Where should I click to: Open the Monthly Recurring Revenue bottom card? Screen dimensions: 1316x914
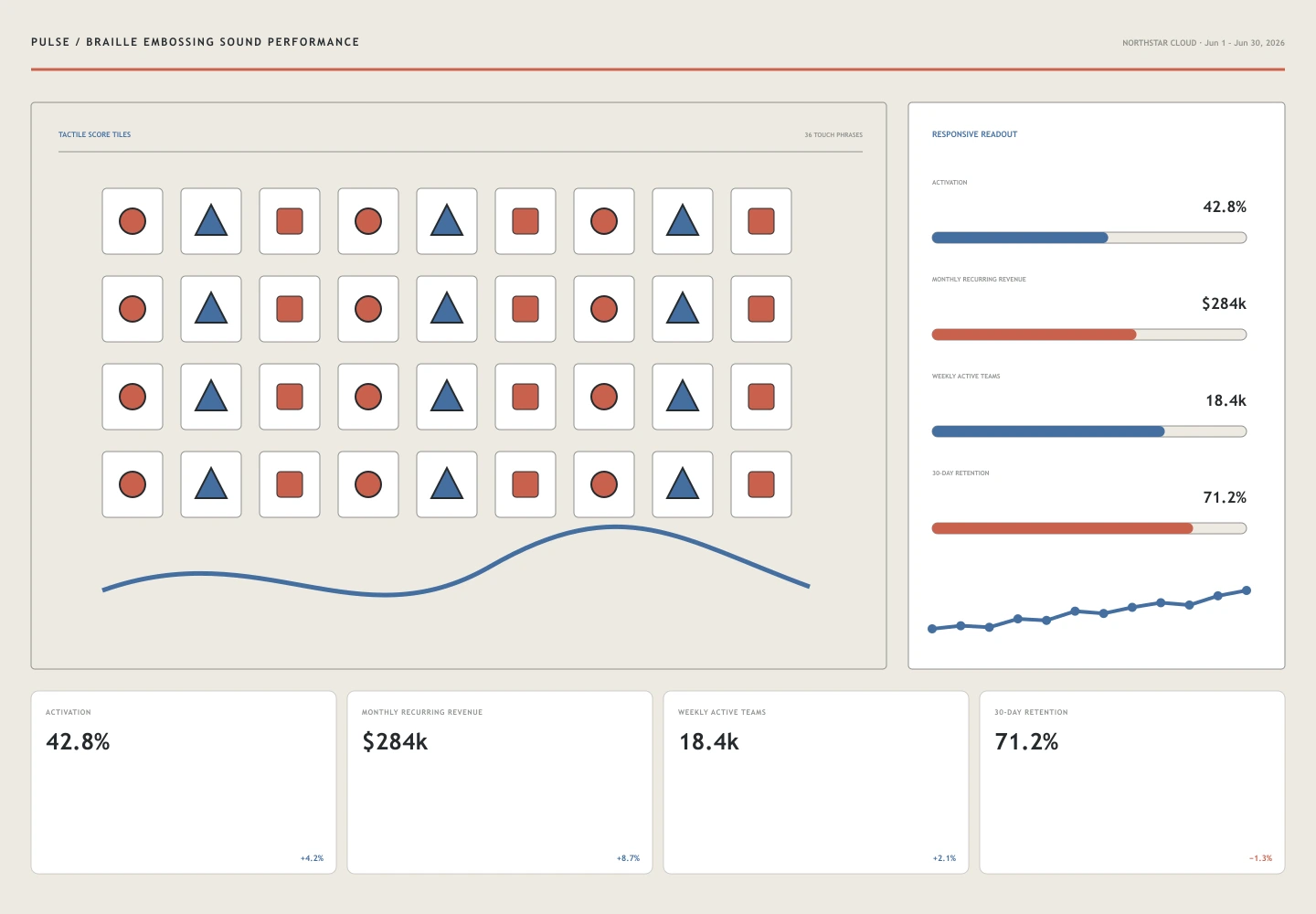click(x=500, y=782)
